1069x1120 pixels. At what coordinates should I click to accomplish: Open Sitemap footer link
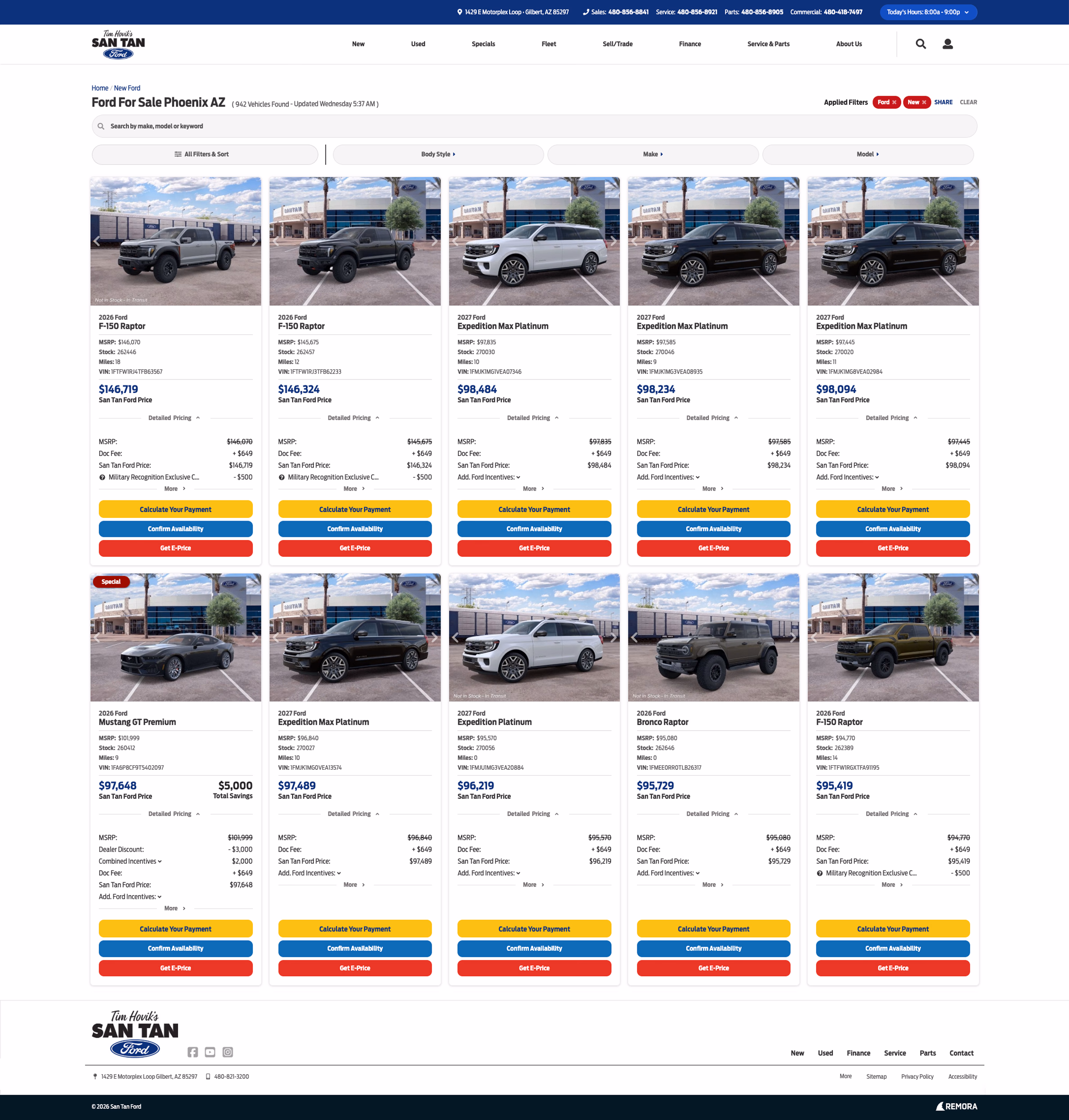876,1077
